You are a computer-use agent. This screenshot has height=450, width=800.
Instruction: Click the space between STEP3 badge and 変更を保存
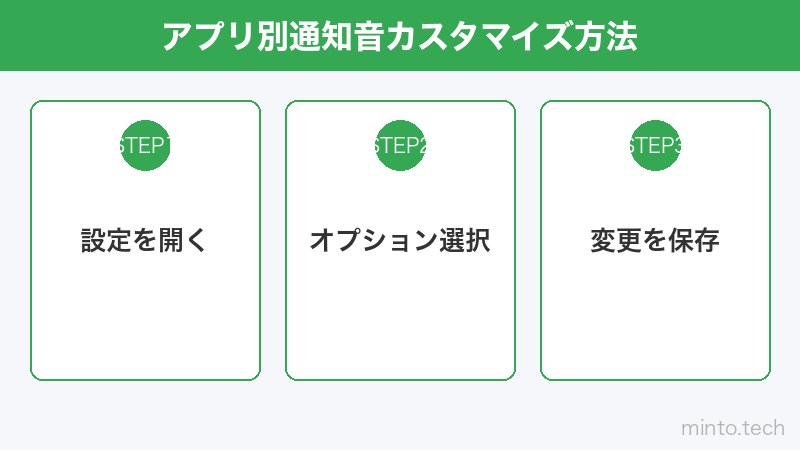tap(655, 198)
